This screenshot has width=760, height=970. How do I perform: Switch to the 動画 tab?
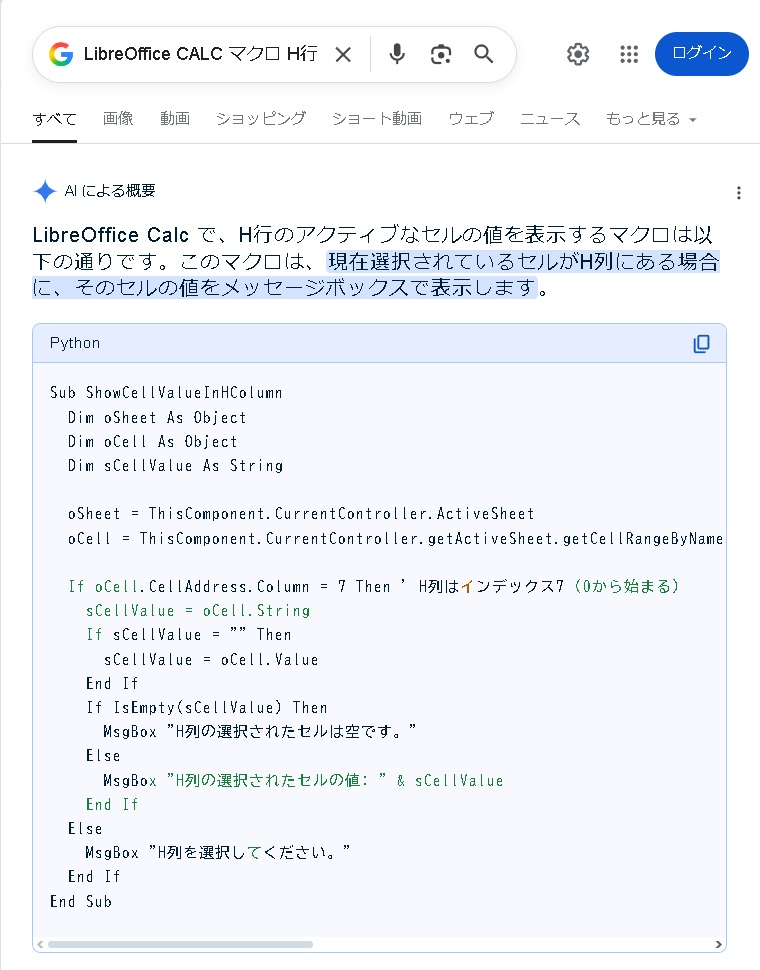click(x=175, y=119)
